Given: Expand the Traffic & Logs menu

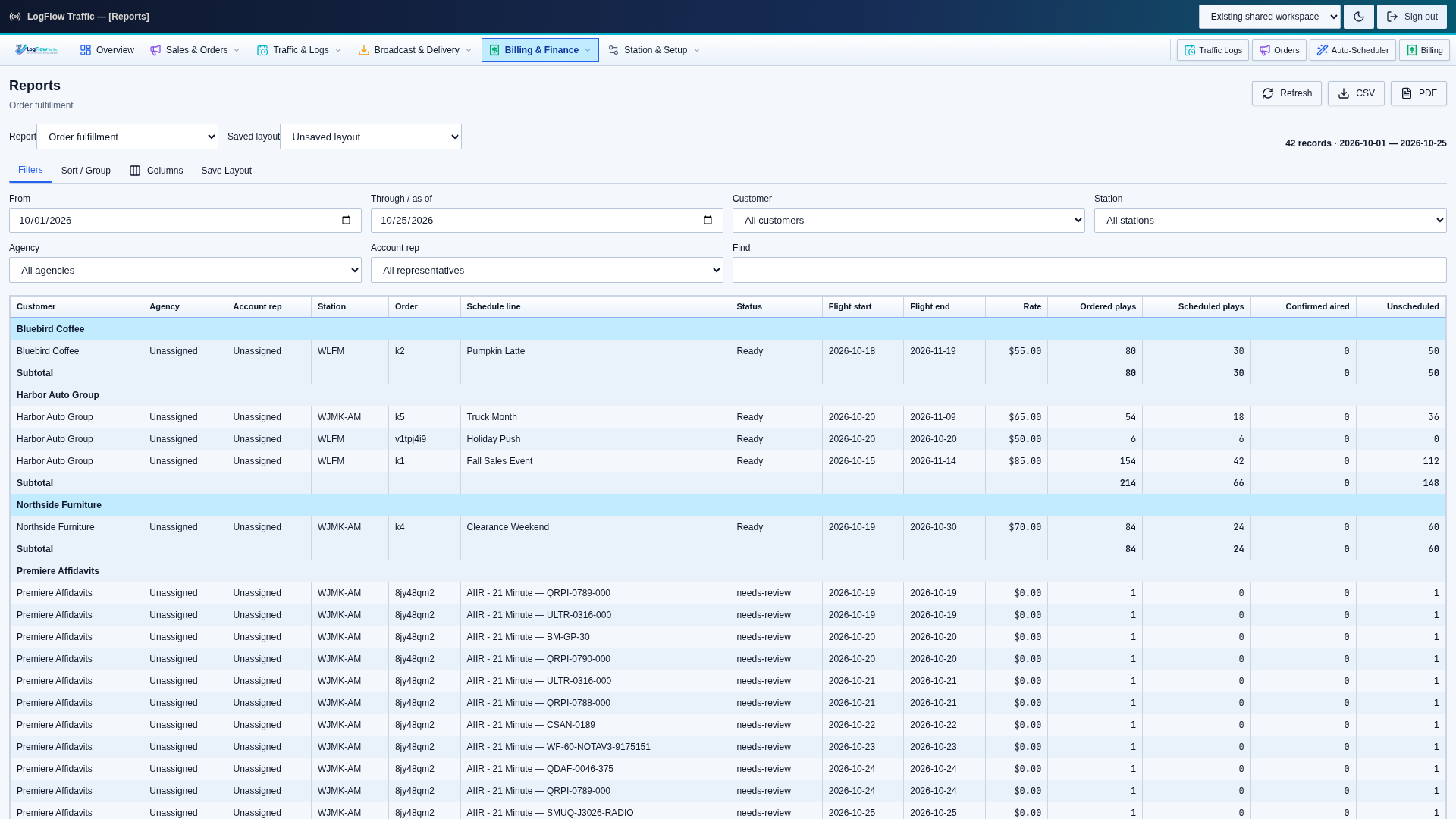Looking at the screenshot, I should coord(300,50).
